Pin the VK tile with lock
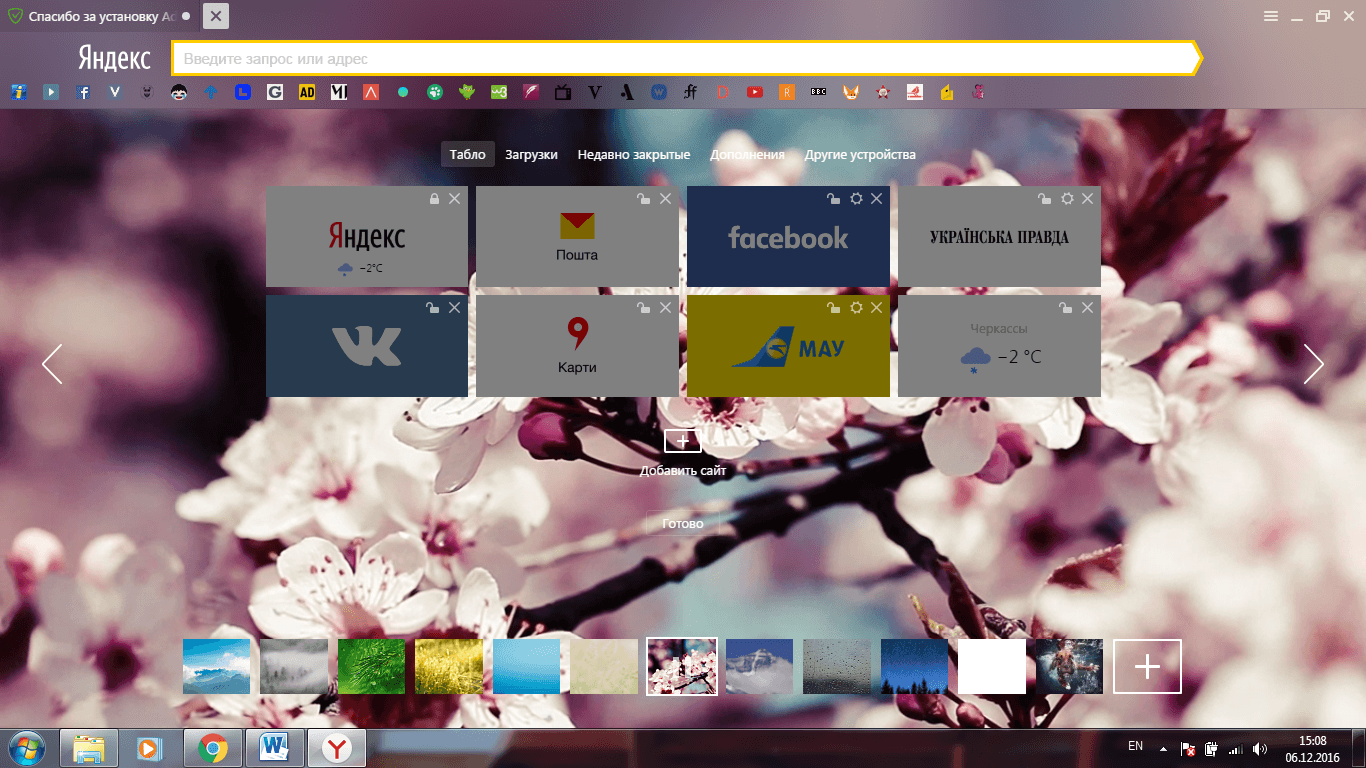This screenshot has height=768, width=1366. tap(432, 308)
